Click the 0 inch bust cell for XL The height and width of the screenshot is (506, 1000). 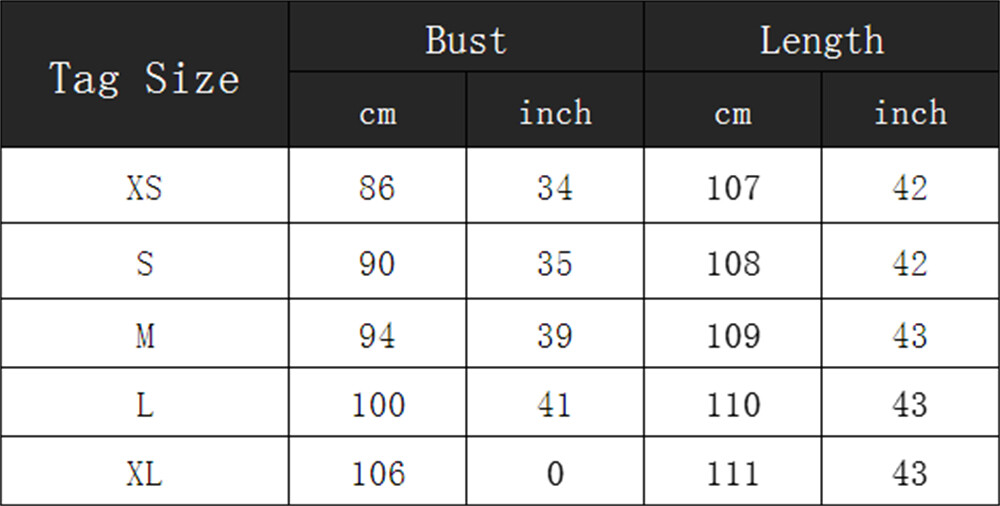[555, 473]
